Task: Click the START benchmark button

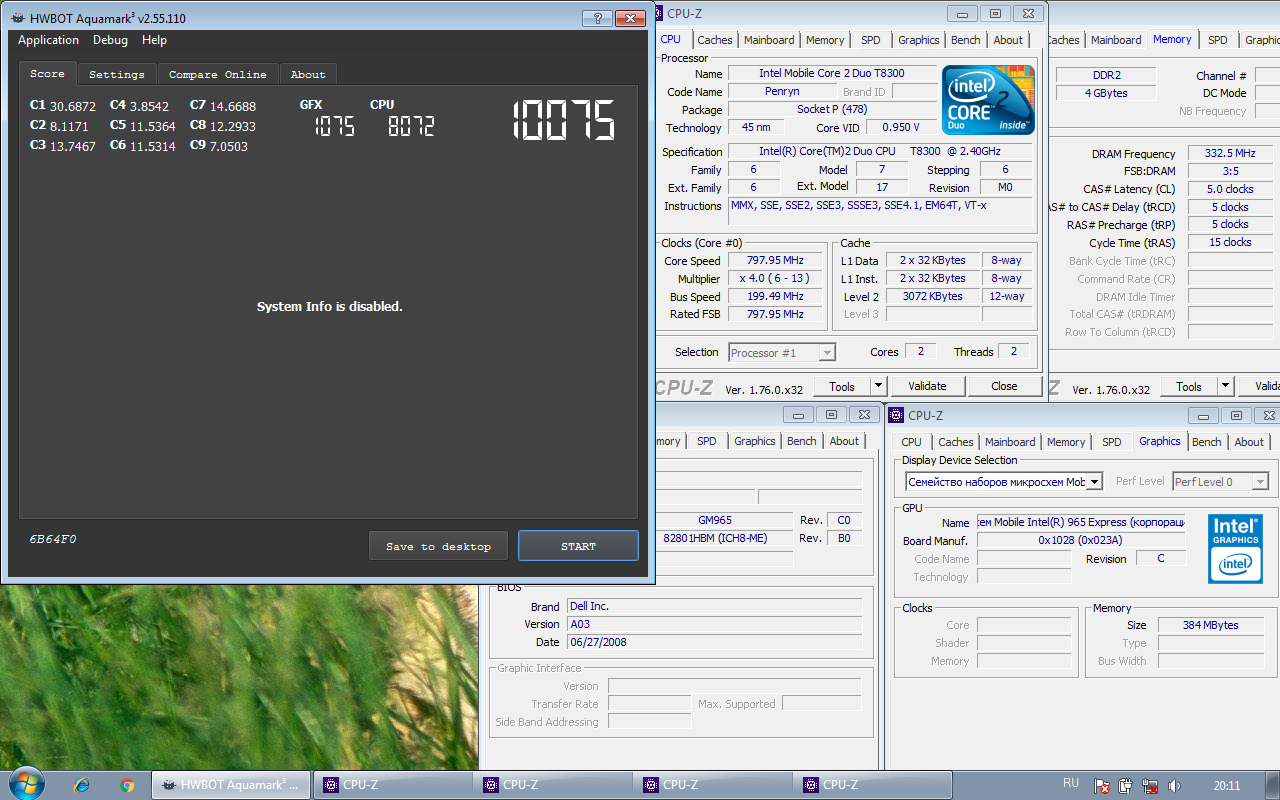Action: click(x=578, y=546)
